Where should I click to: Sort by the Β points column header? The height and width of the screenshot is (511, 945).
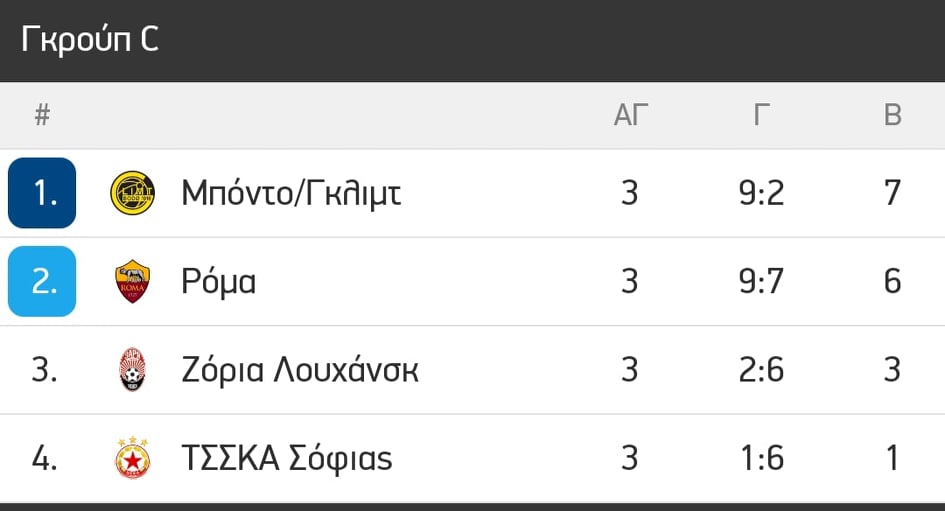(893, 115)
